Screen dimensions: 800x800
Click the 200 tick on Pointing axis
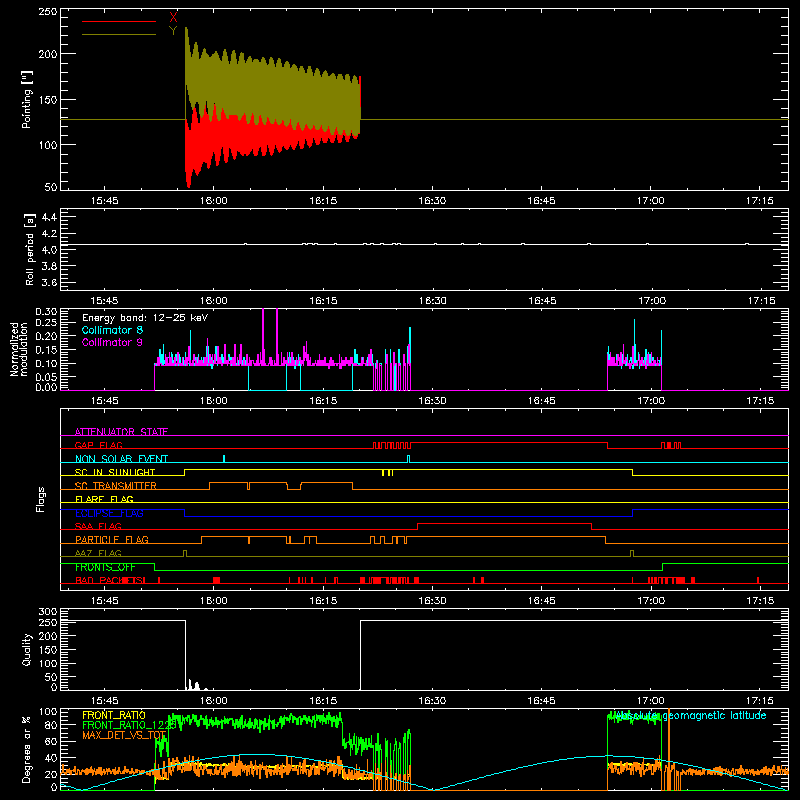pyautogui.click(x=47, y=54)
